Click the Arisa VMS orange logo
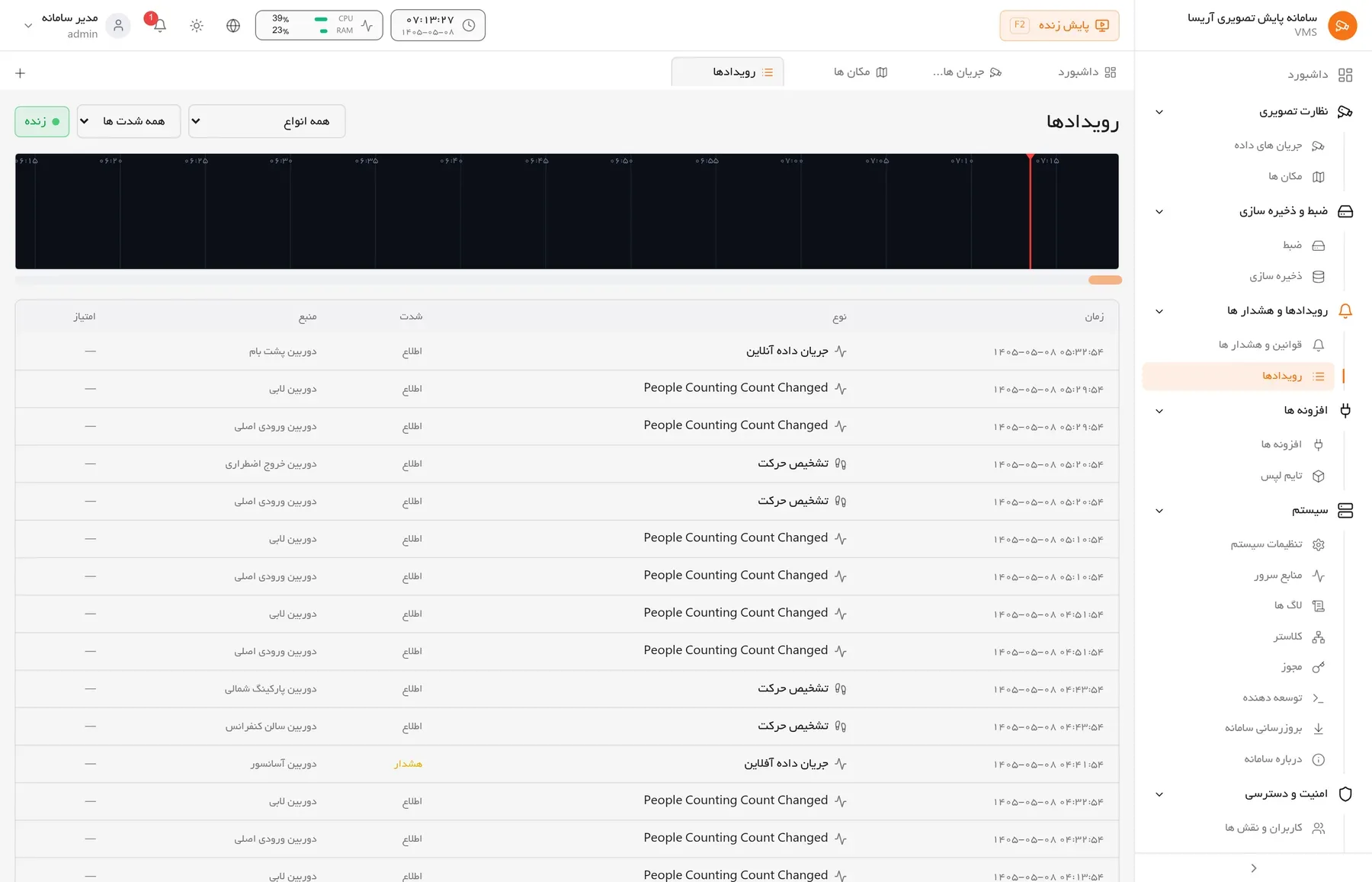The width and height of the screenshot is (1372, 882). click(1342, 25)
